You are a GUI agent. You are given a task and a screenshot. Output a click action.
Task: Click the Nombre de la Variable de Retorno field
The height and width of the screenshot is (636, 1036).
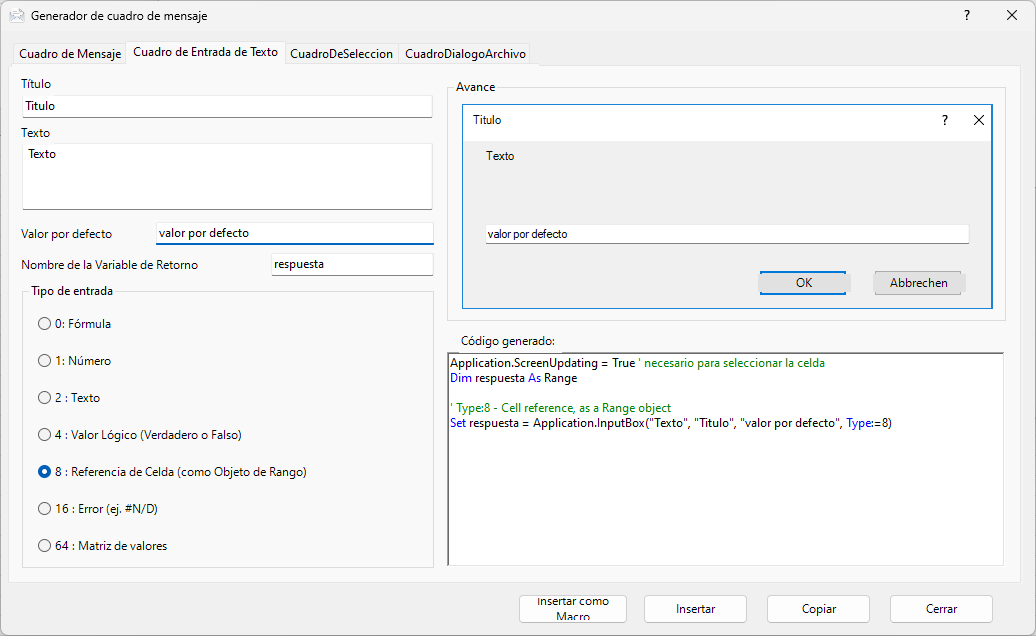tap(352, 264)
